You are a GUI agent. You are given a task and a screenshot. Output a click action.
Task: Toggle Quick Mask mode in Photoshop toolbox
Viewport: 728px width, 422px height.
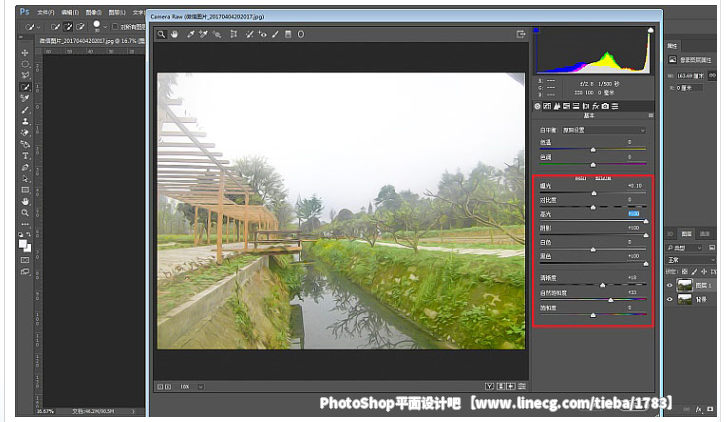25,260
